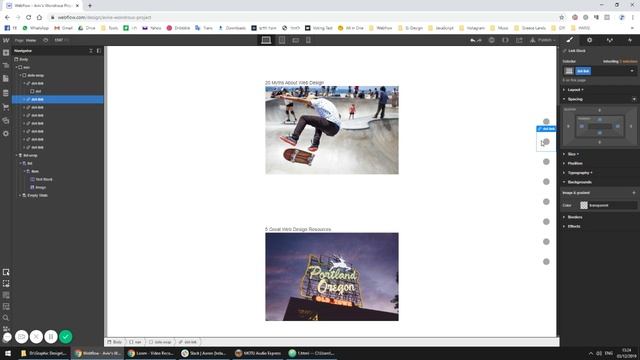Open the selector field dropdown arrow
Image resolution: width=640 pixels, height=360 pixels.
click(632, 71)
